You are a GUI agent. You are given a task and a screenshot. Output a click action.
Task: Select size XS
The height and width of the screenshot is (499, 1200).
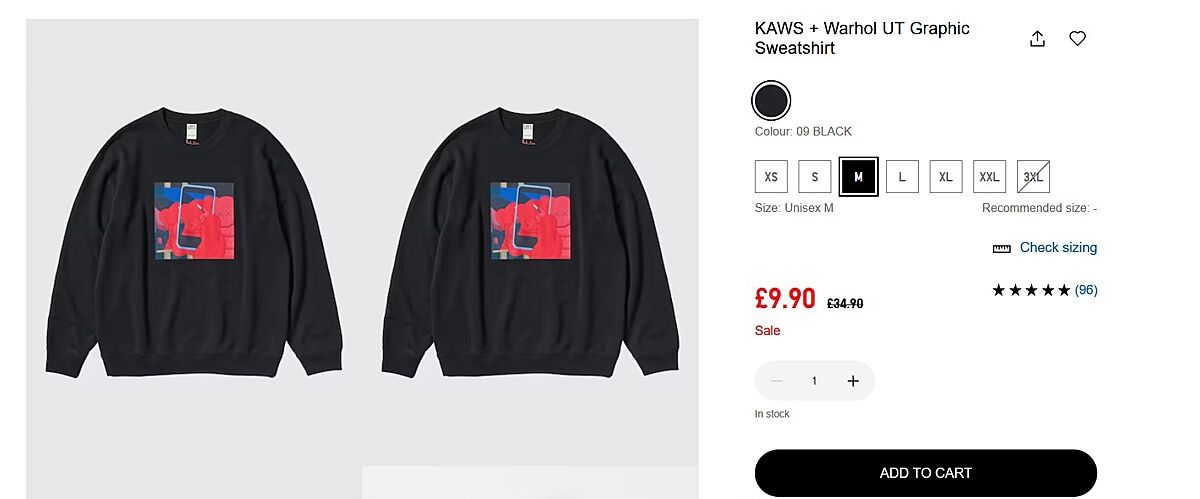(x=771, y=177)
